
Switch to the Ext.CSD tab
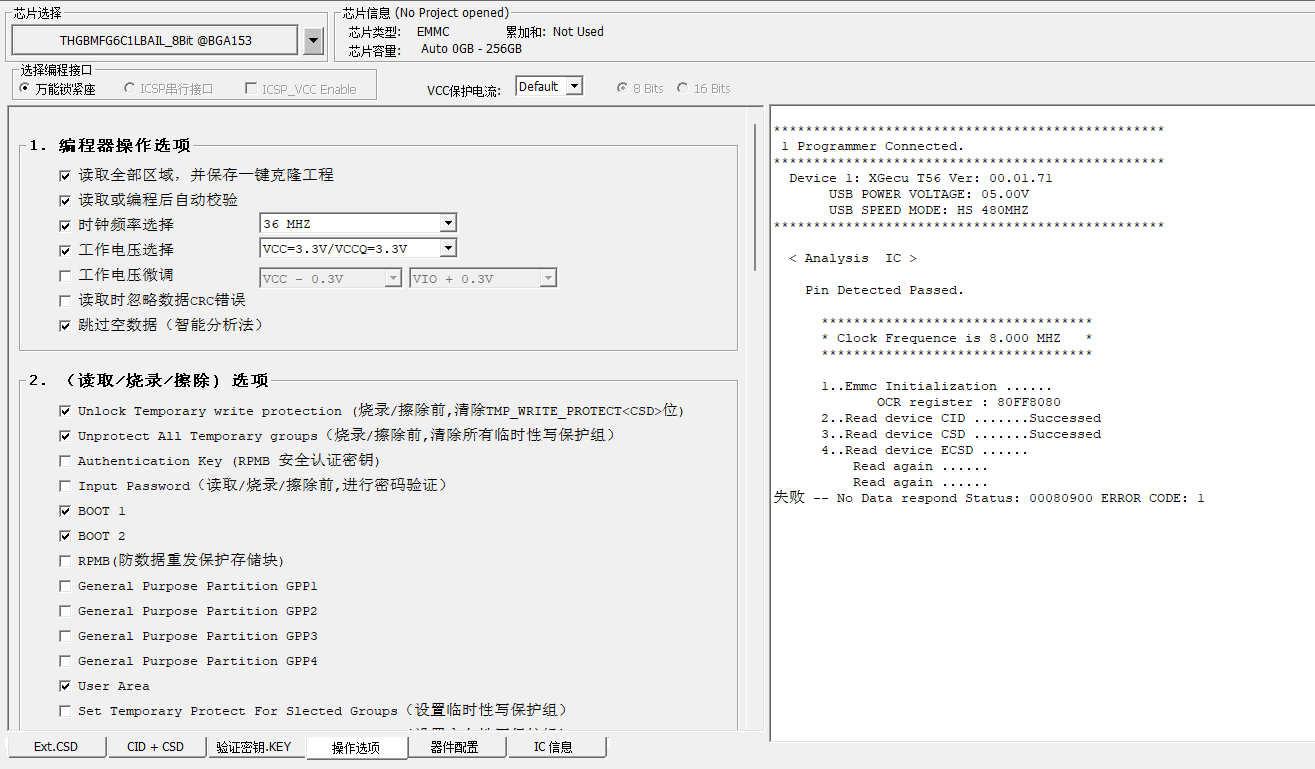click(56, 747)
